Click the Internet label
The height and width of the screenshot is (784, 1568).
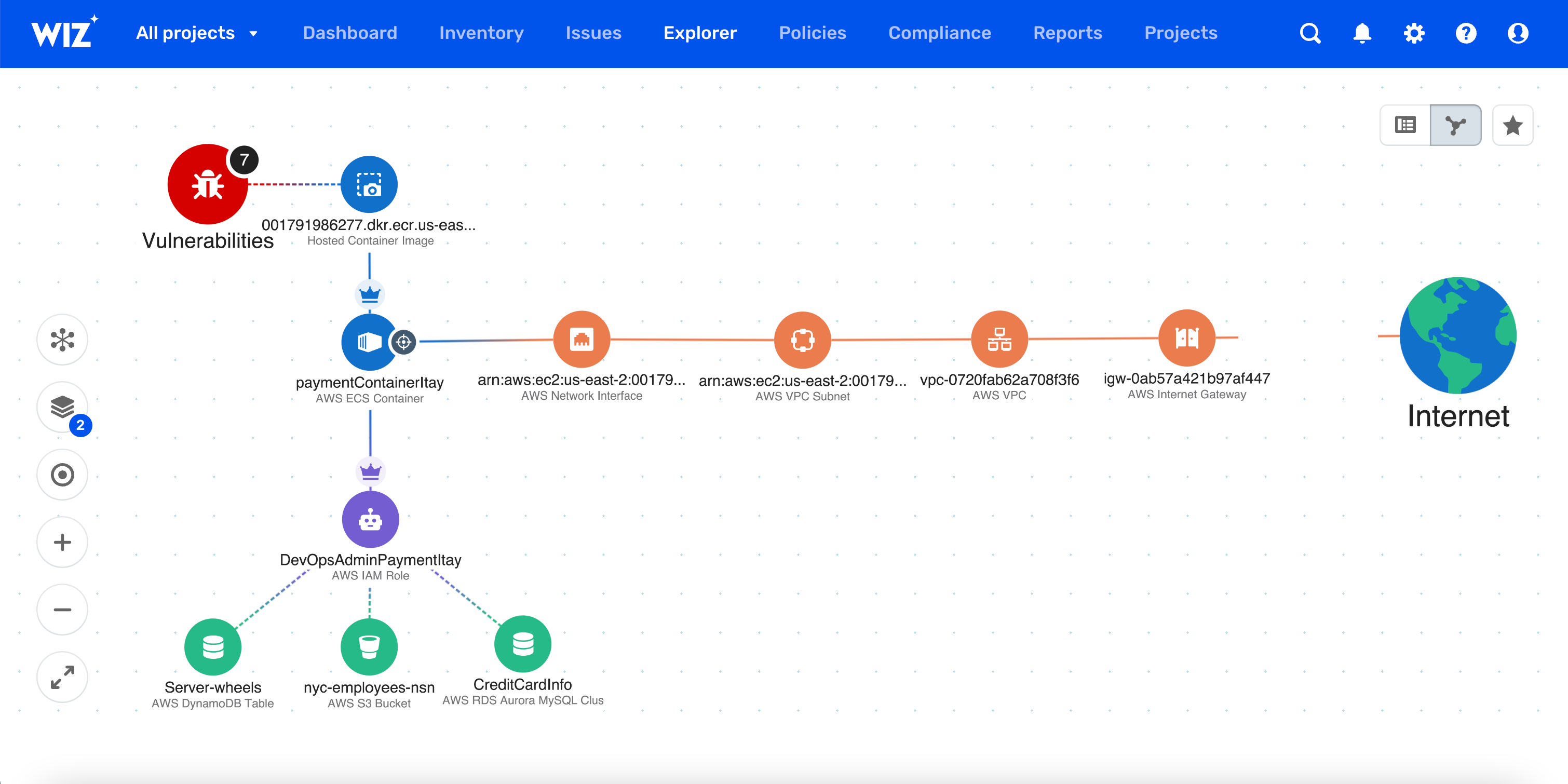[1458, 416]
